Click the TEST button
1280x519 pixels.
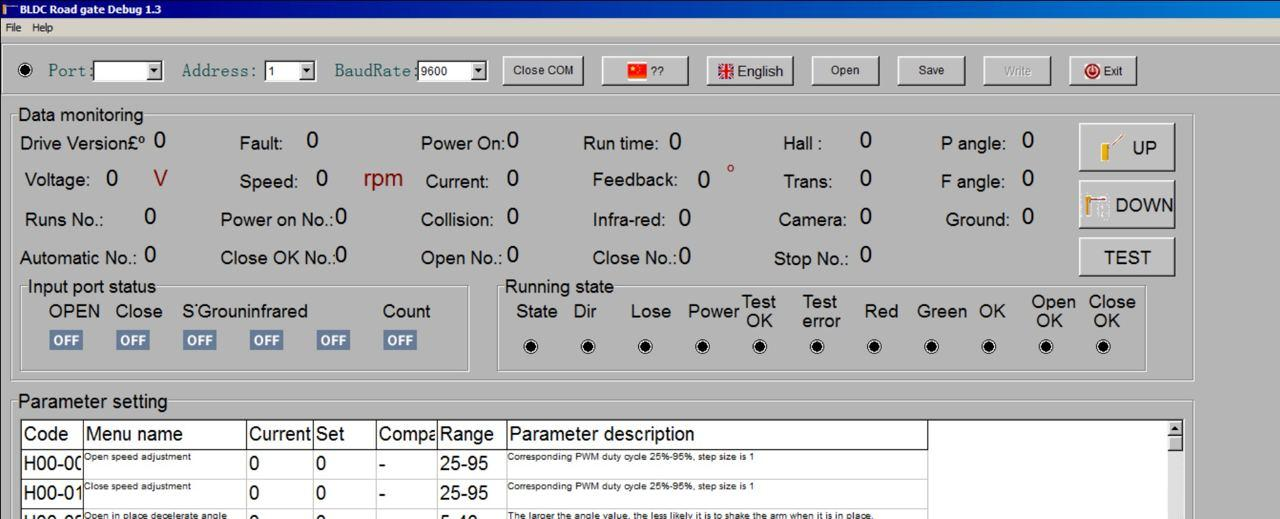point(1126,257)
